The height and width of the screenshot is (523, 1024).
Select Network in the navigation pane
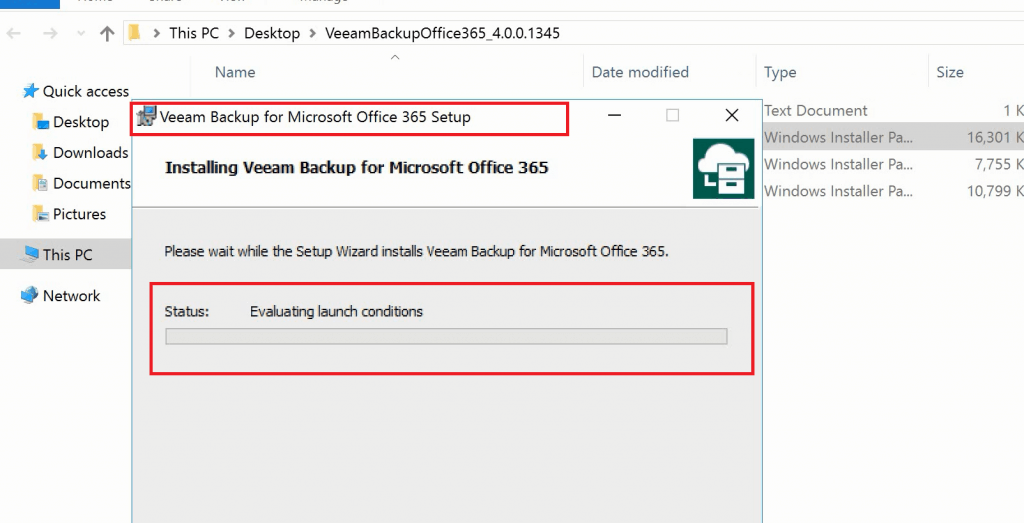click(x=72, y=296)
